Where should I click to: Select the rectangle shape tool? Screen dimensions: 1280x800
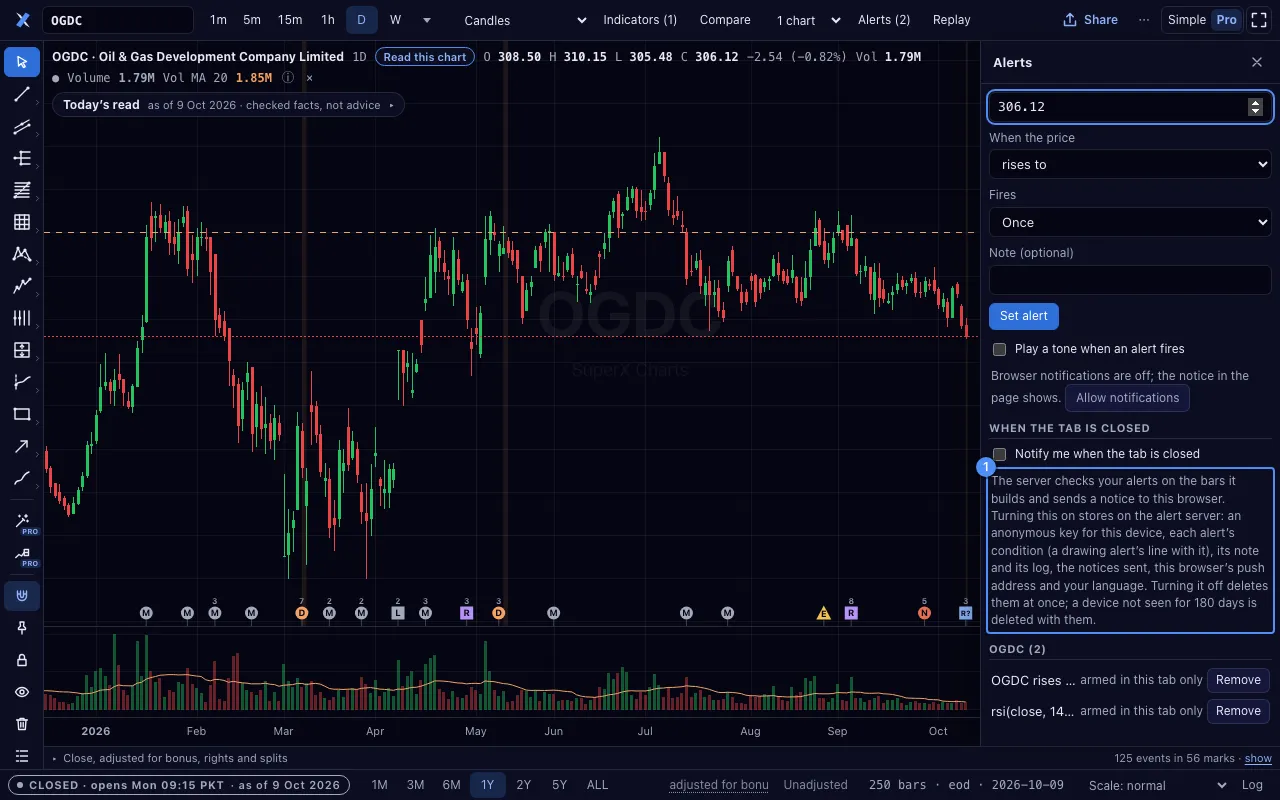click(22, 414)
